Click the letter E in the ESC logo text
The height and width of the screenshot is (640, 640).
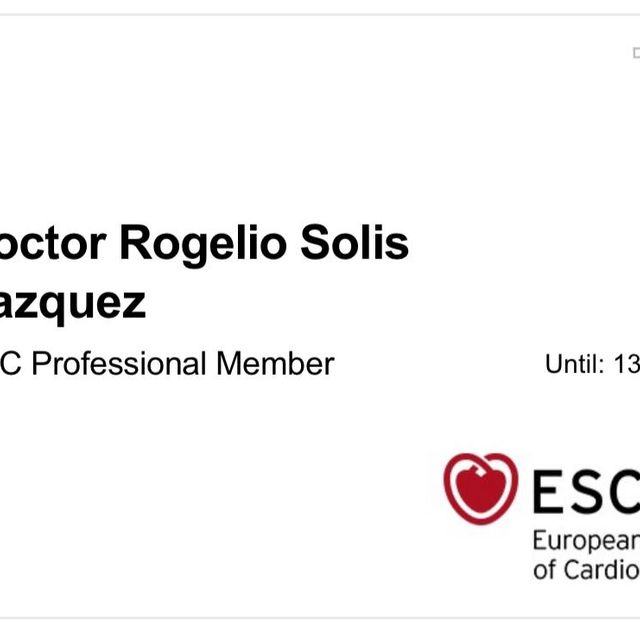coord(550,492)
